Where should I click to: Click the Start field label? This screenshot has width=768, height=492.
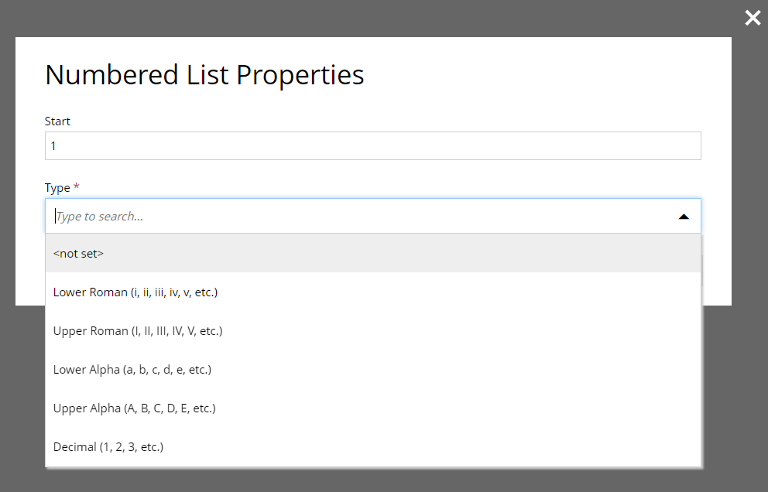57,121
